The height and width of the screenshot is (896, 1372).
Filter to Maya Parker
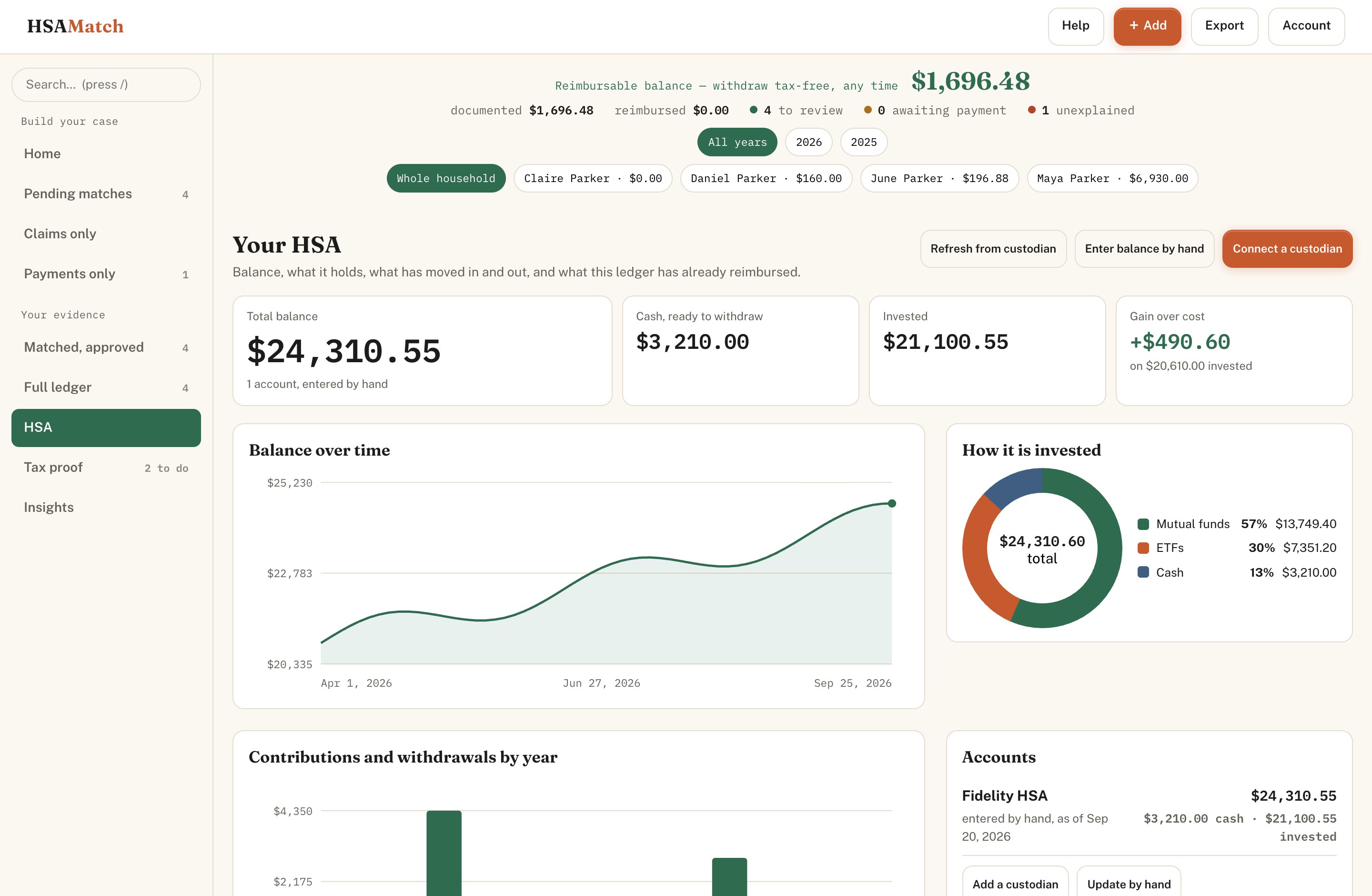1112,178
